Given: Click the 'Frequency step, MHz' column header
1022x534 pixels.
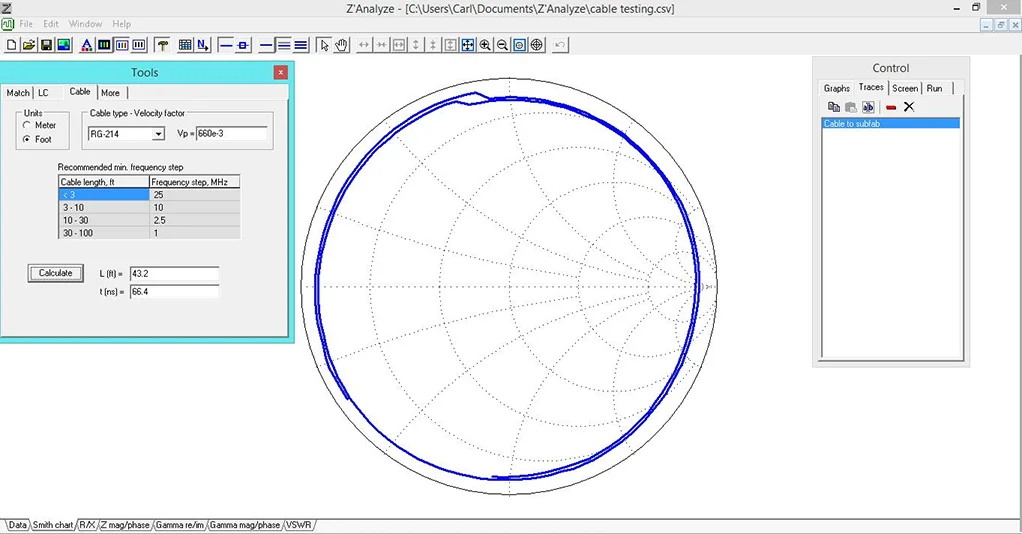Looking at the screenshot, I should (194, 182).
